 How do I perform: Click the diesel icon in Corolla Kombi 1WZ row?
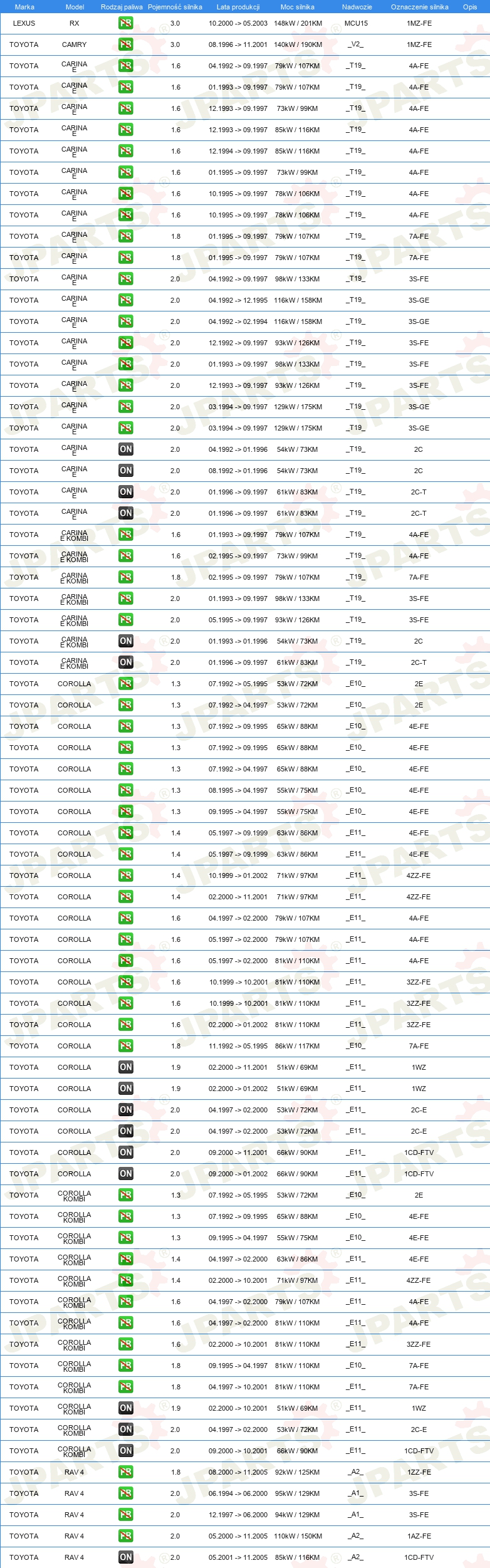[125, 1408]
